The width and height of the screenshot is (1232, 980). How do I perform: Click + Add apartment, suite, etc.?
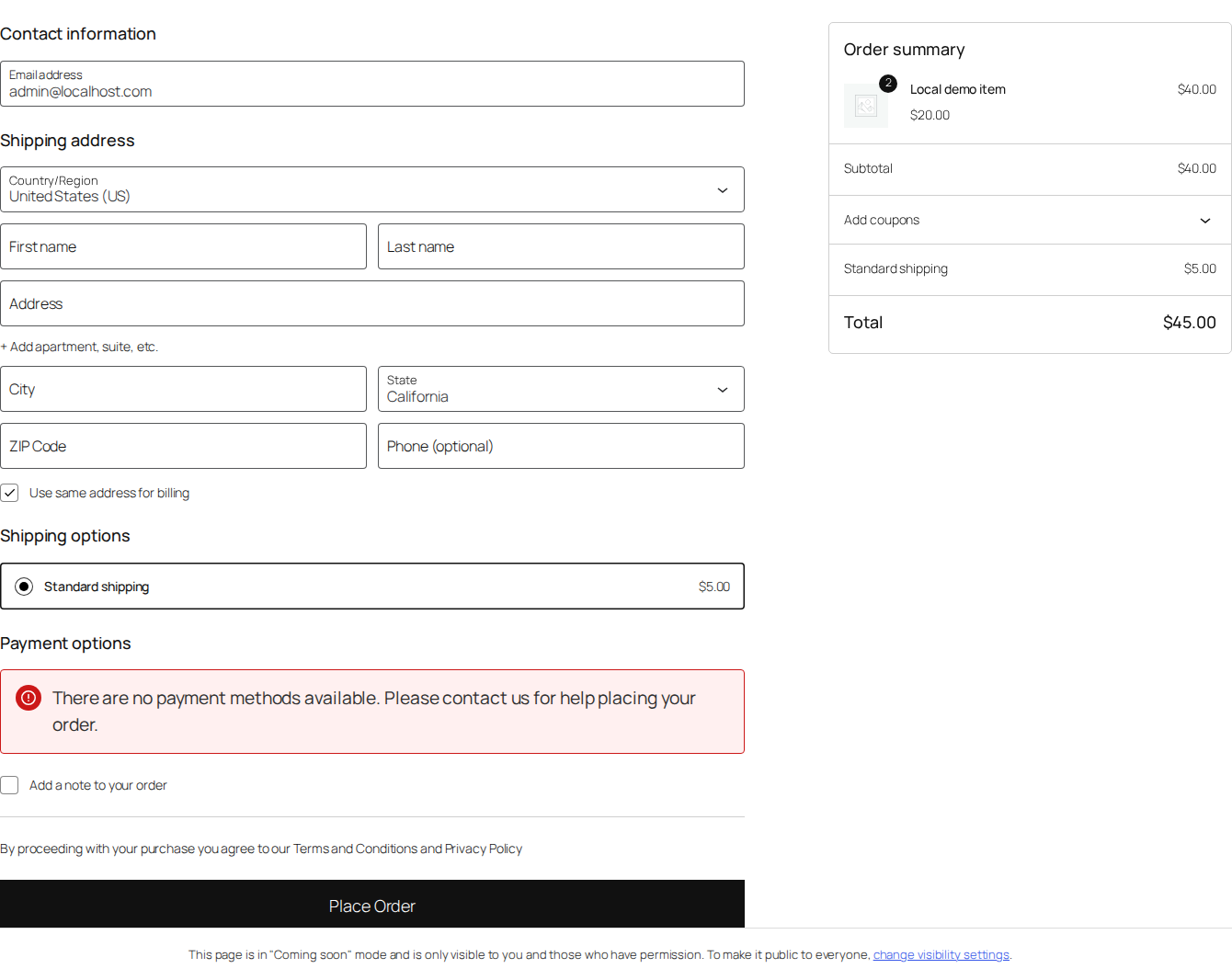tap(79, 347)
